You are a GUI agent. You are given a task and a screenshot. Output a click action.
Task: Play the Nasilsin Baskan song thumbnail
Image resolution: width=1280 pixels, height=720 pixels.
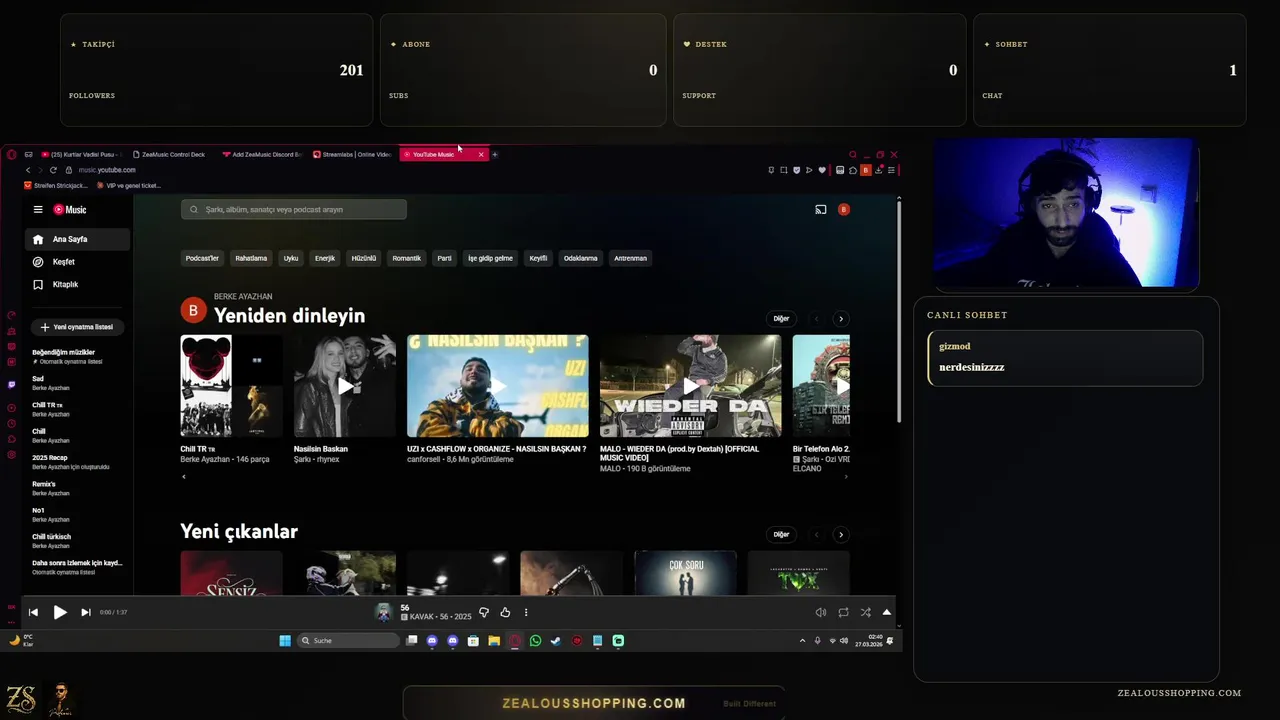(345, 386)
